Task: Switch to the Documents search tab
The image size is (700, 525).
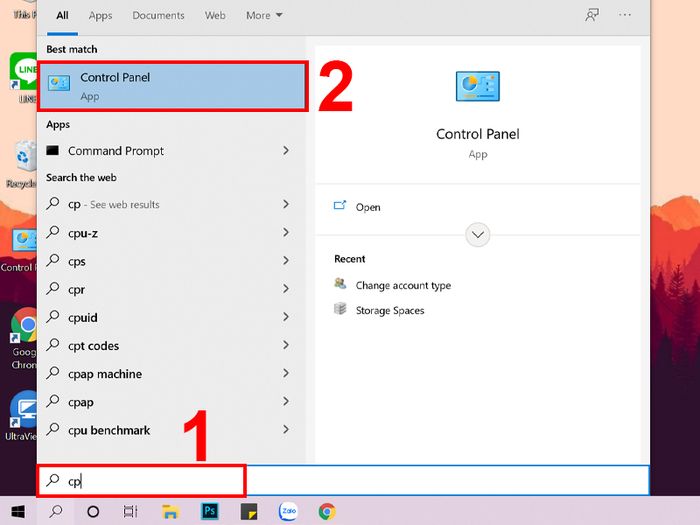Action: pos(158,16)
